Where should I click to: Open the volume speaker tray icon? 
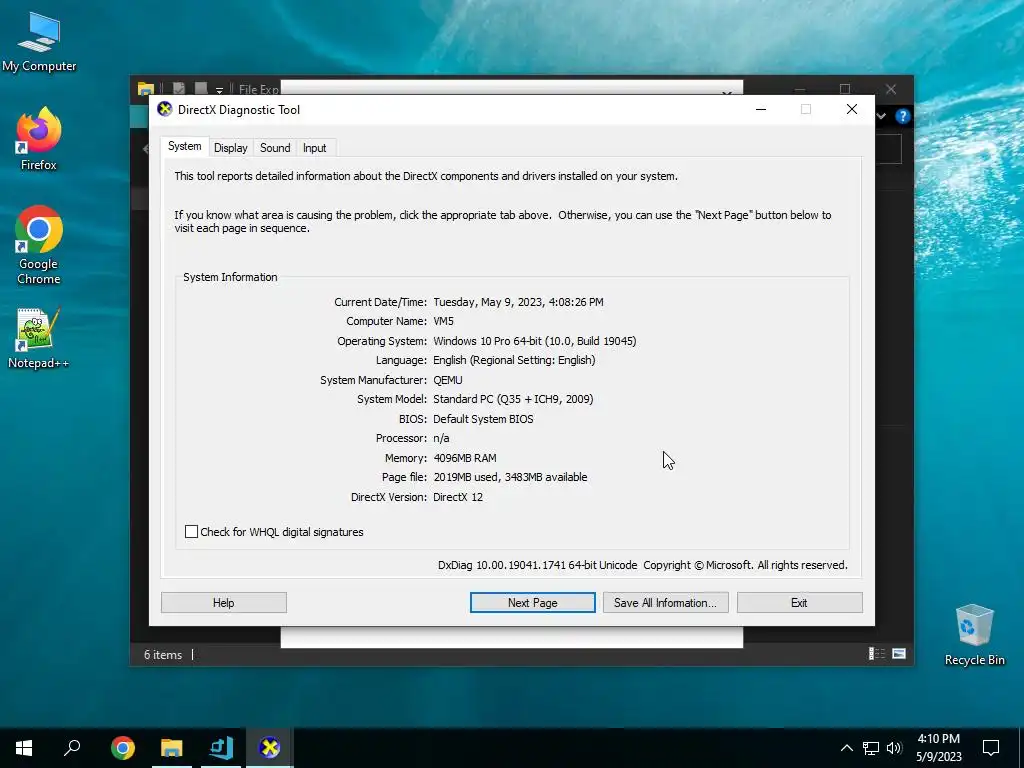(x=894, y=748)
